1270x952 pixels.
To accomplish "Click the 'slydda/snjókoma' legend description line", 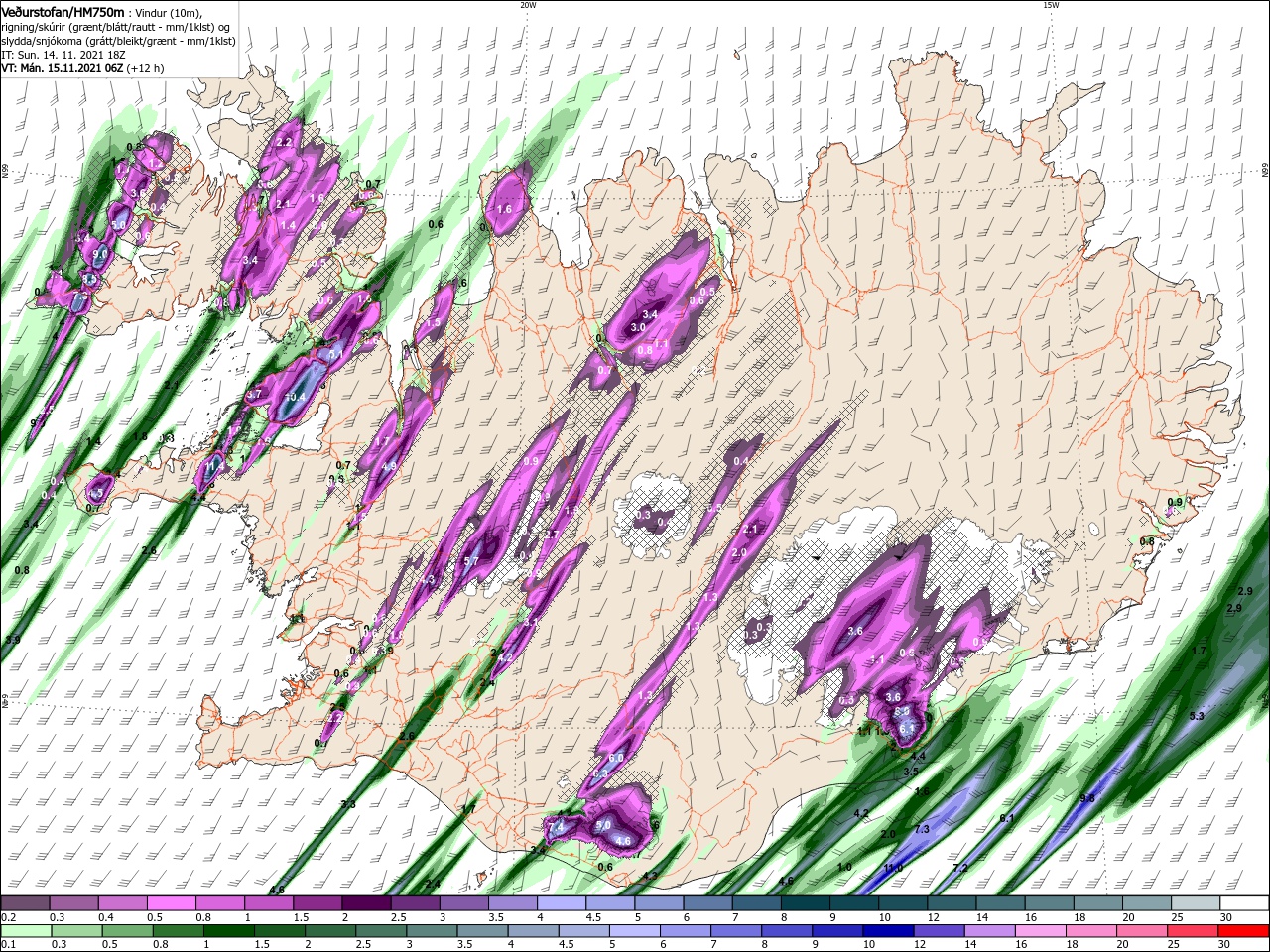I will (x=118, y=41).
